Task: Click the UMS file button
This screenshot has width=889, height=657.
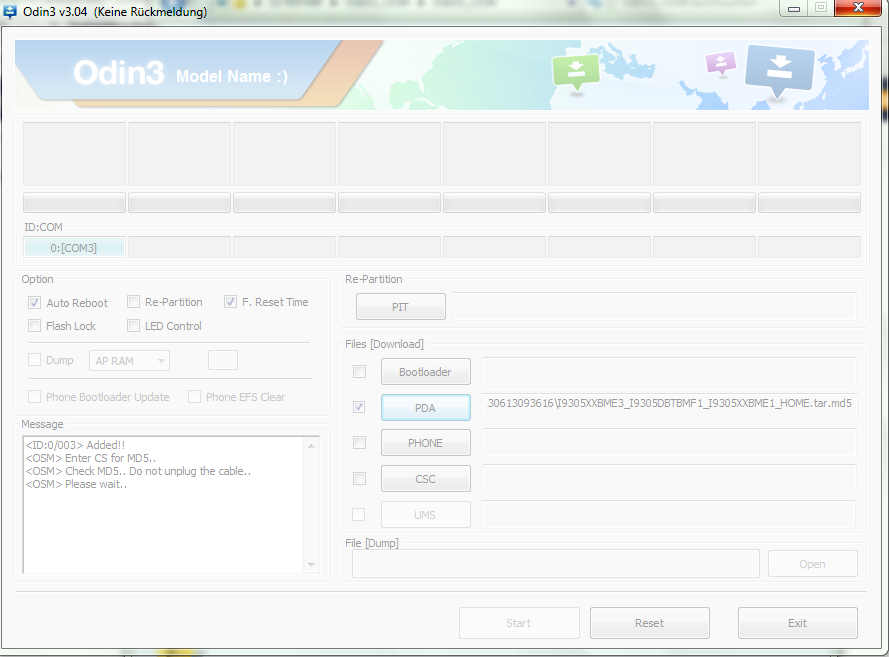Action: pos(426,515)
